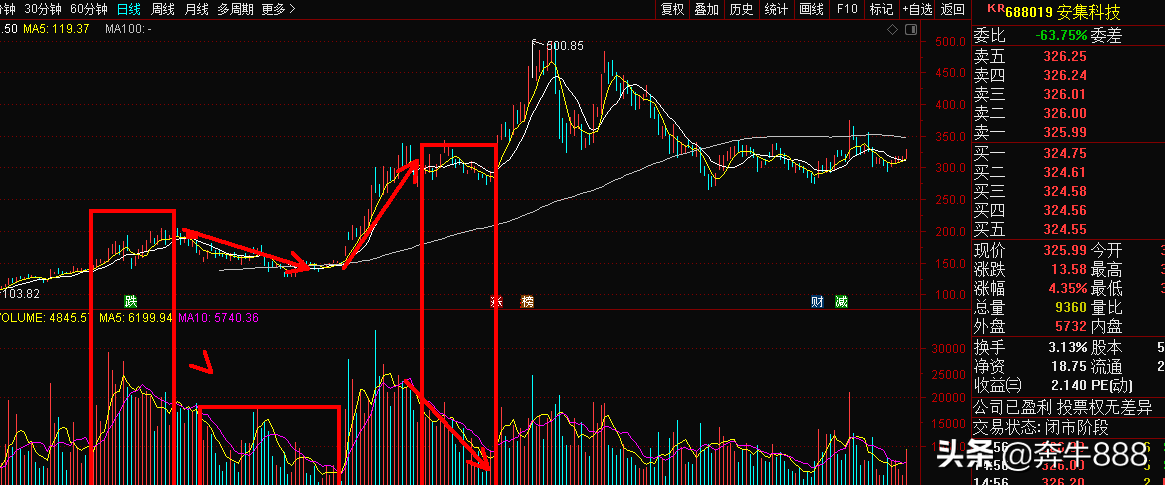Click the 标记 mark button

point(881,10)
